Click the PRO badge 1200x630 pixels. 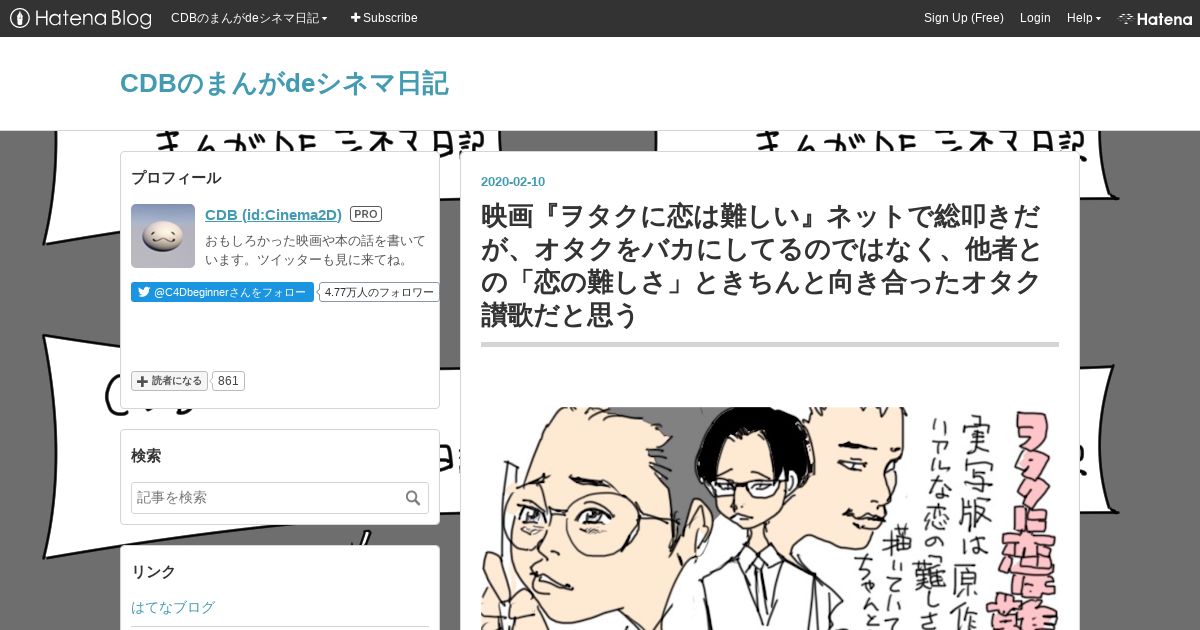click(366, 214)
